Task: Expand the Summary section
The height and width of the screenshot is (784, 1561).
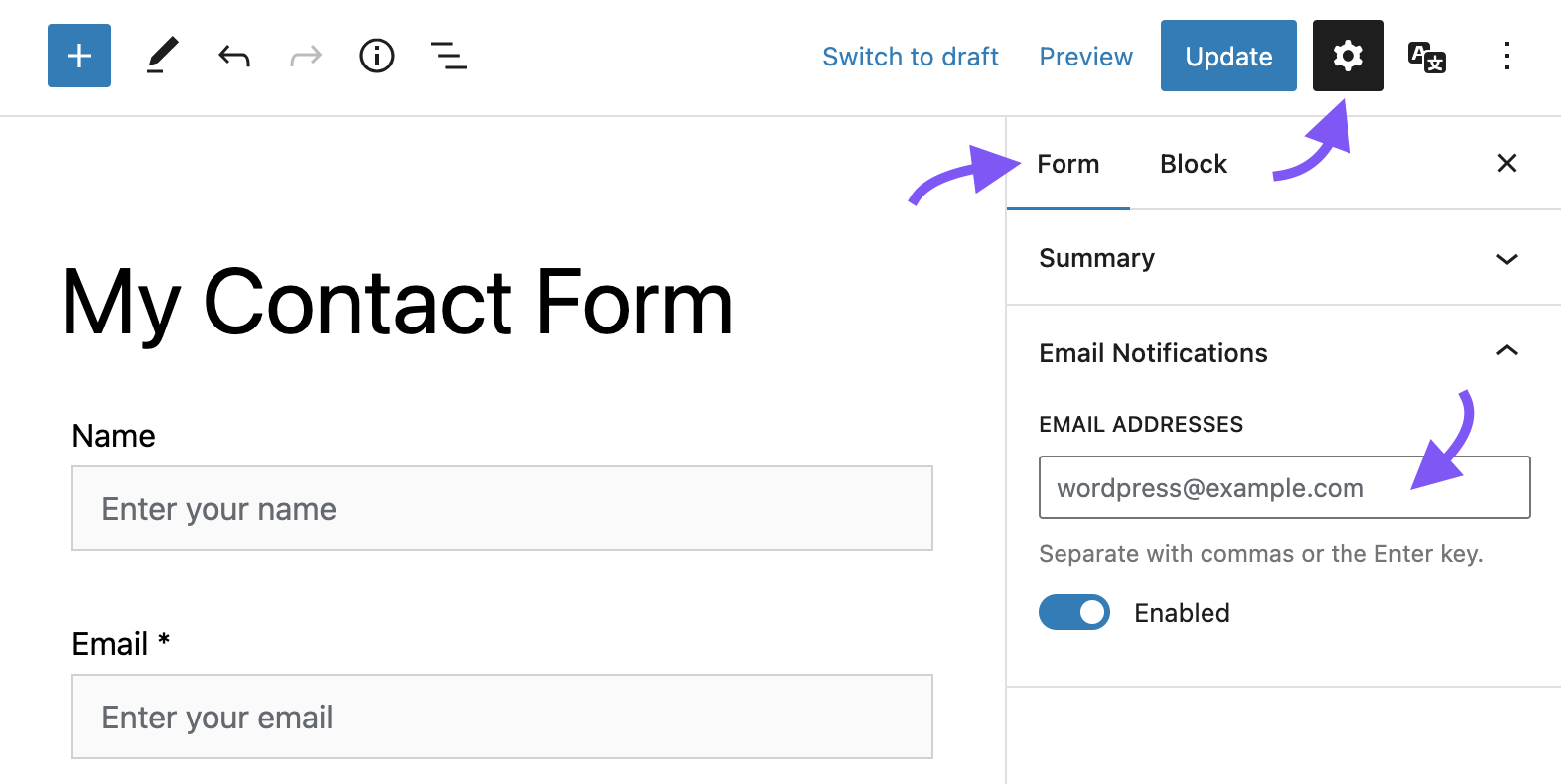Action: click(1284, 258)
